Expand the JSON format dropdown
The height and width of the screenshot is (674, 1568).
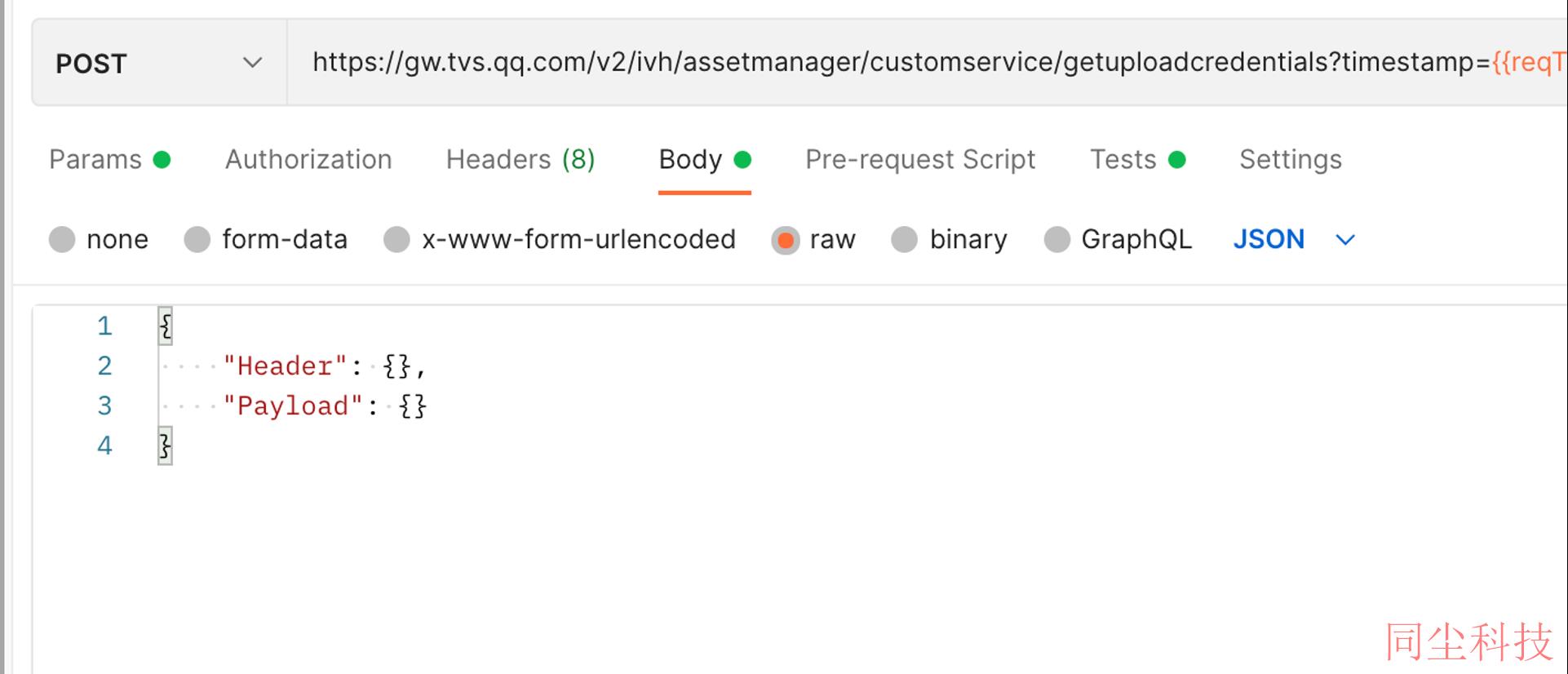click(1294, 239)
